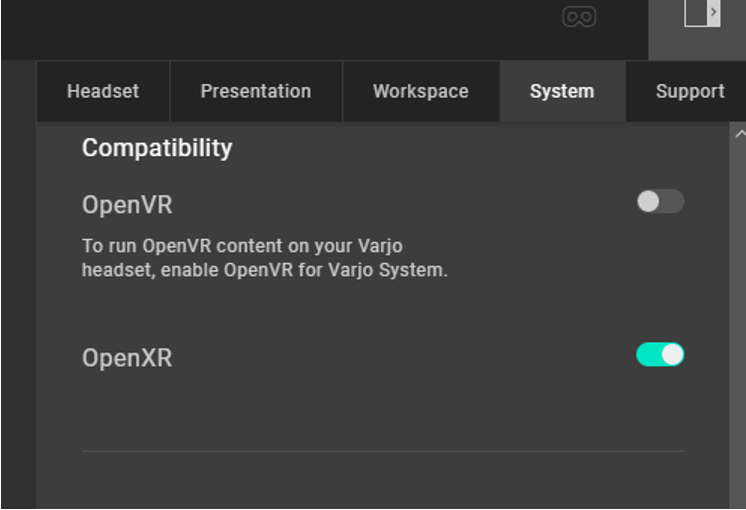Screen dimensions: 746x510
Task: Click the sidebar panel collapse chevron
Action: tap(714, 12)
